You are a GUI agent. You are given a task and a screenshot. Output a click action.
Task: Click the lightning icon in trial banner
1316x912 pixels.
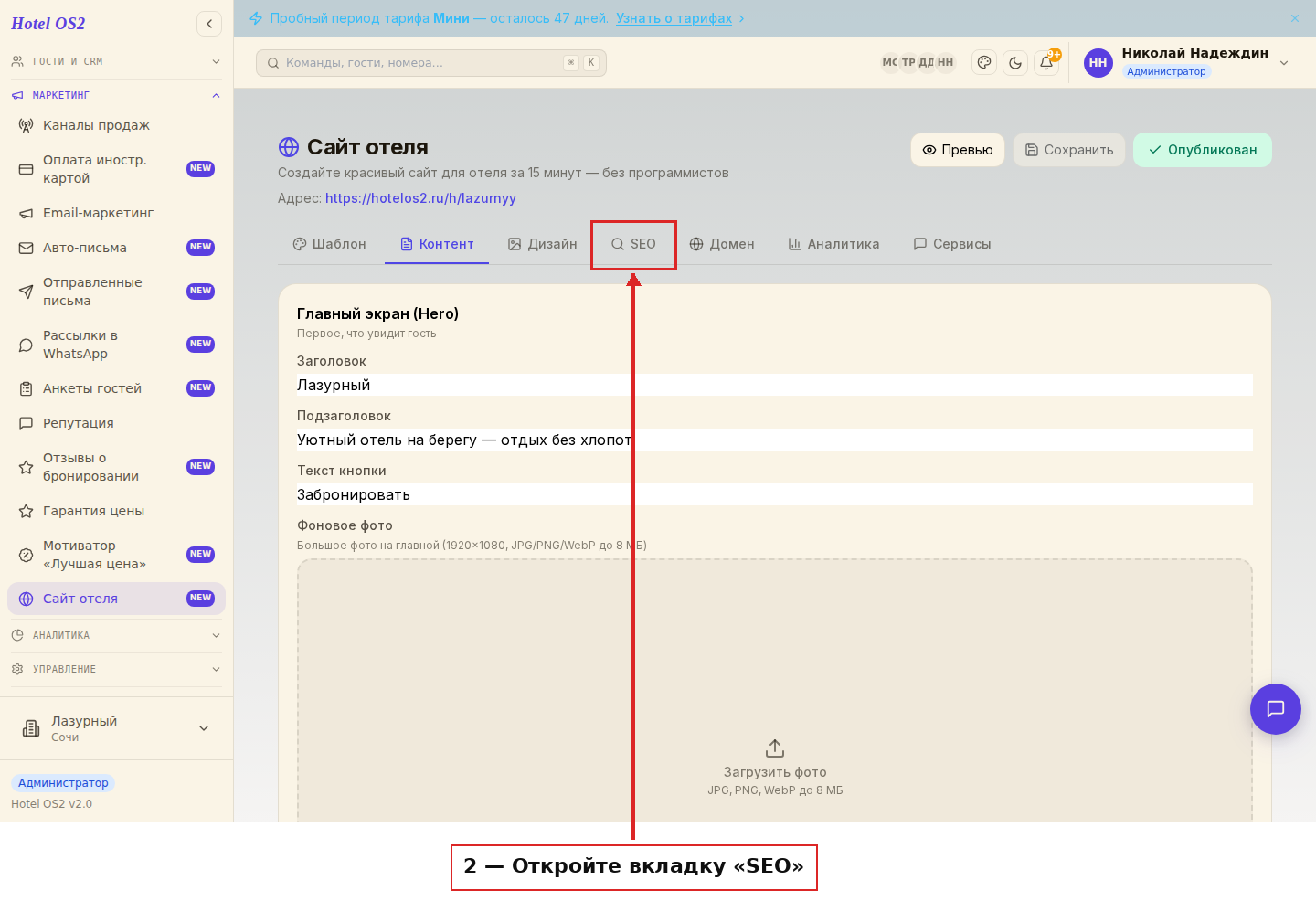[256, 18]
